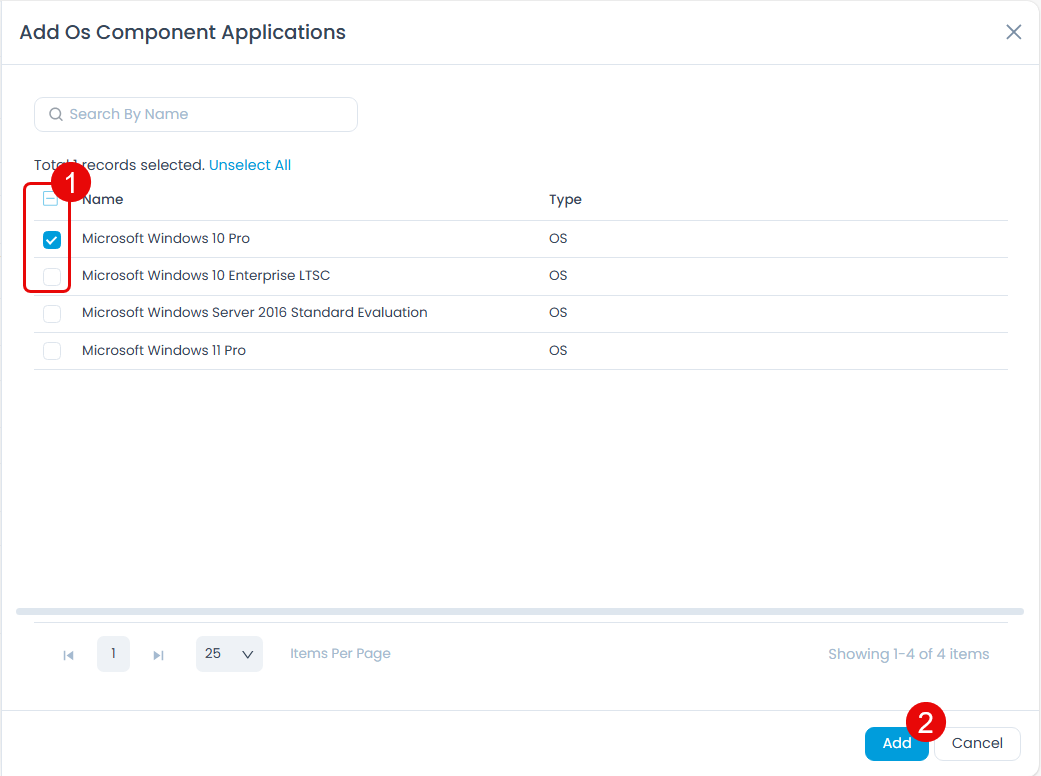Screen dimensions: 1041x776
Task: Click the Unselect All link
Action: pos(250,164)
